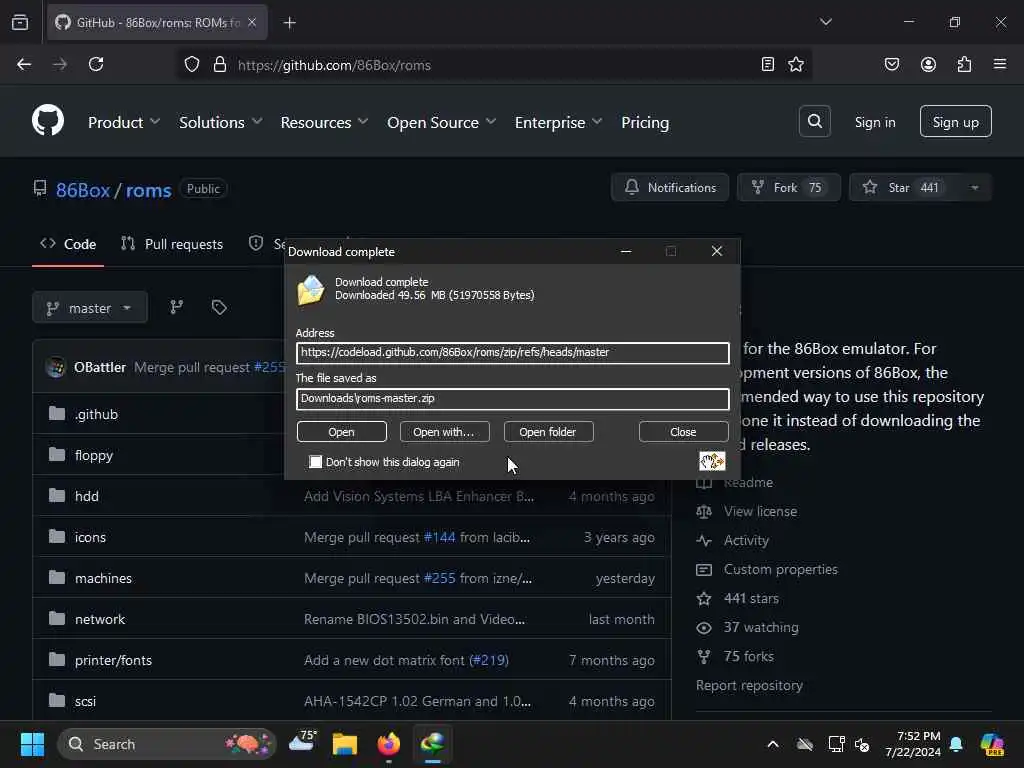Open the master branch dropdown
Viewport: 1024px width, 768px height.
[x=89, y=307]
